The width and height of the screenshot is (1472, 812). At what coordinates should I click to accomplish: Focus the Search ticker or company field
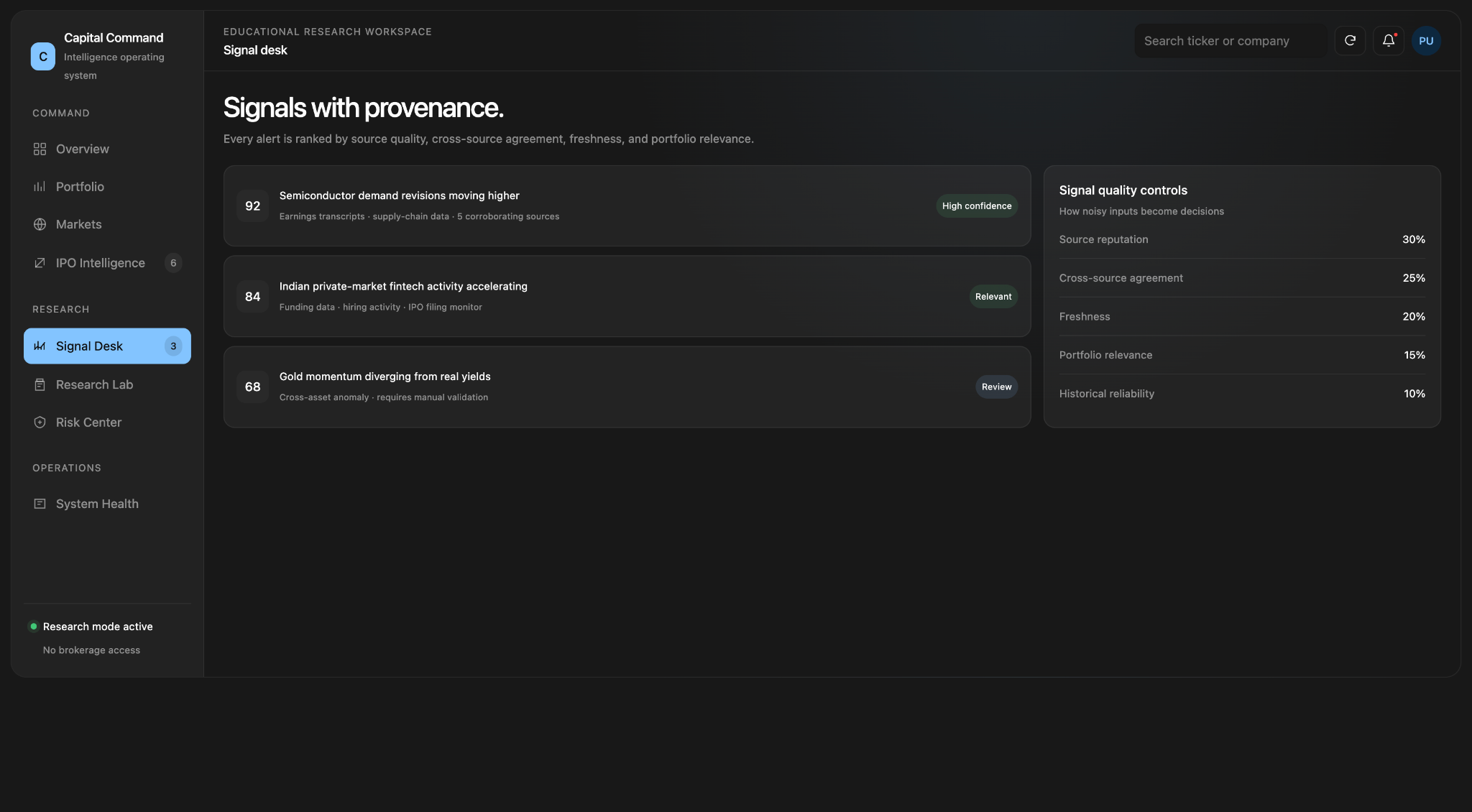[1230, 41]
